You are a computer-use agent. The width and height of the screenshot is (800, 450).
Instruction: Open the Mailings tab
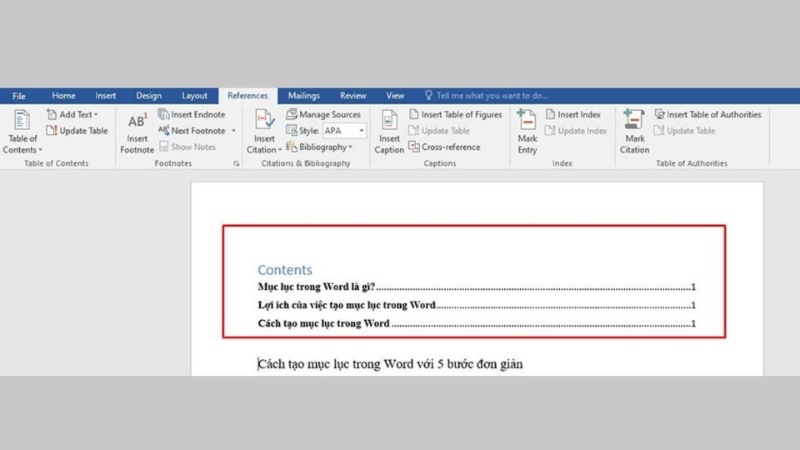305,96
